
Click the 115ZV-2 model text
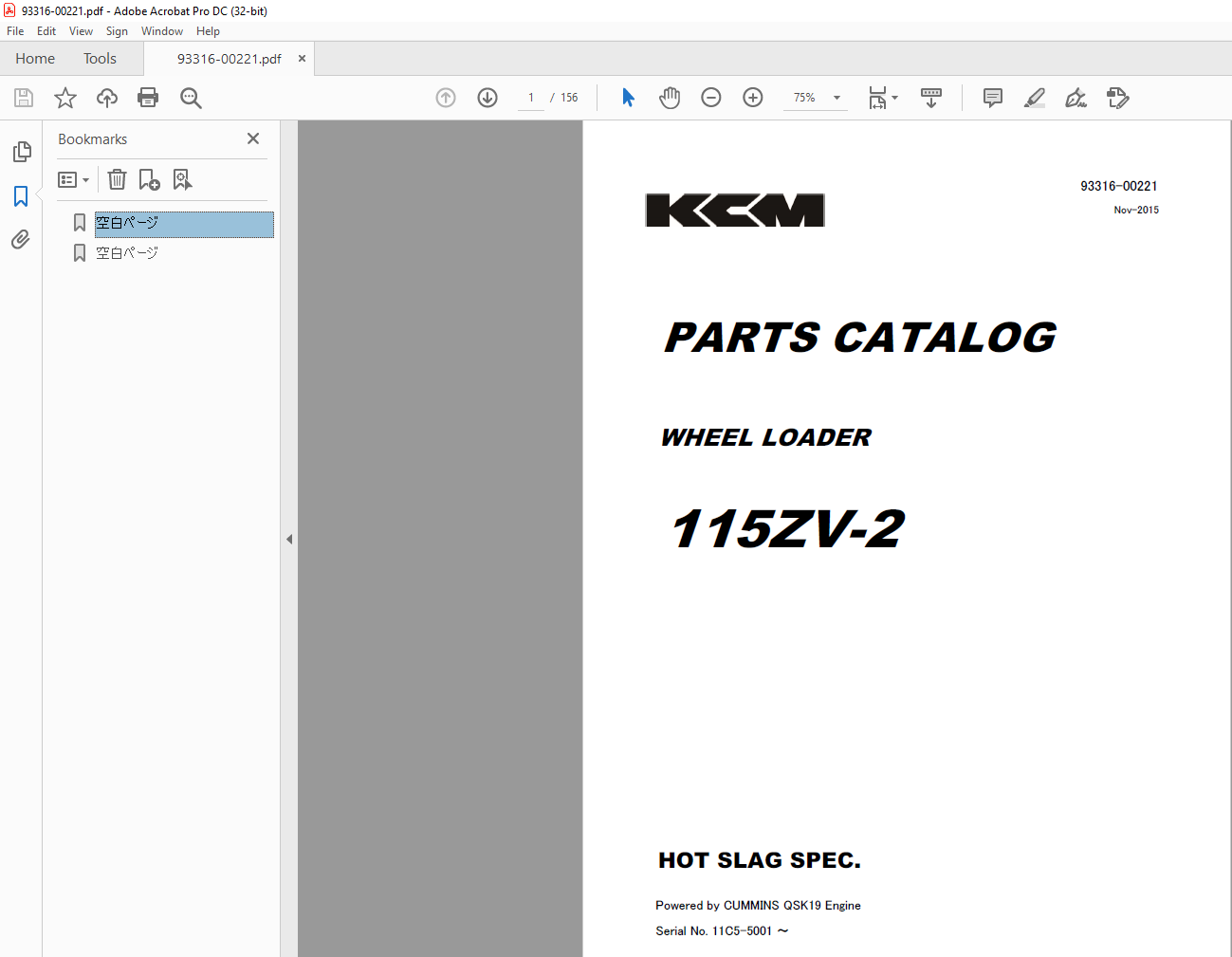[x=787, y=528]
